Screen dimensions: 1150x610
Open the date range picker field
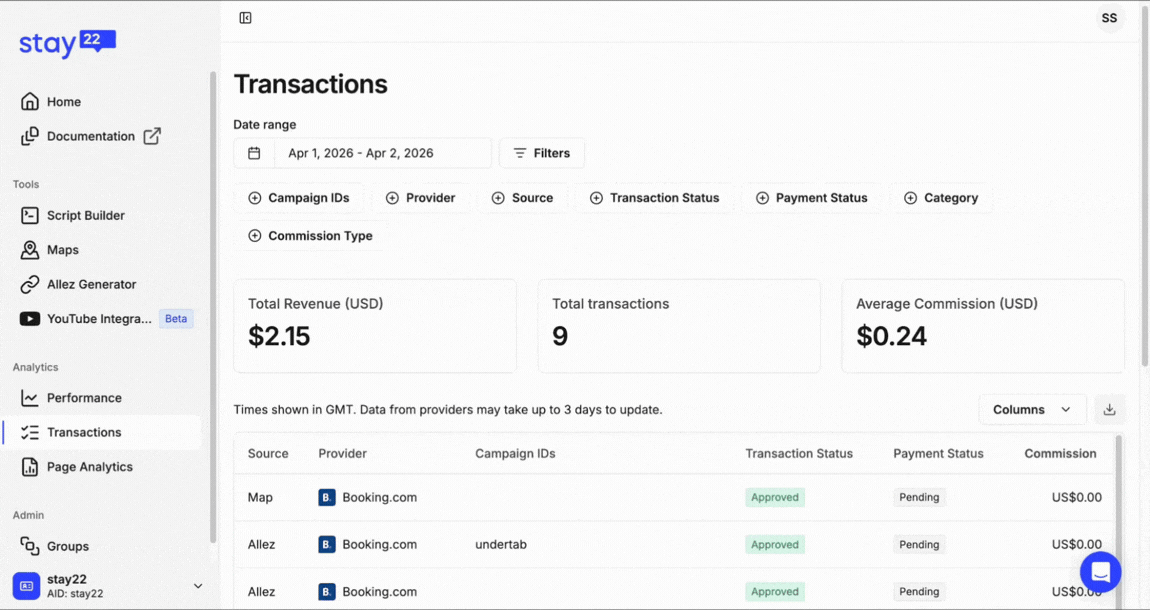[x=382, y=153]
